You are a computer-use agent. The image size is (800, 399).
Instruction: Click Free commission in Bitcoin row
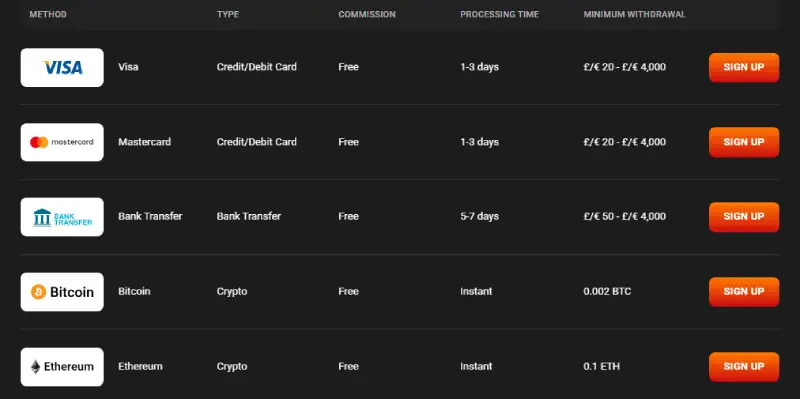(348, 291)
